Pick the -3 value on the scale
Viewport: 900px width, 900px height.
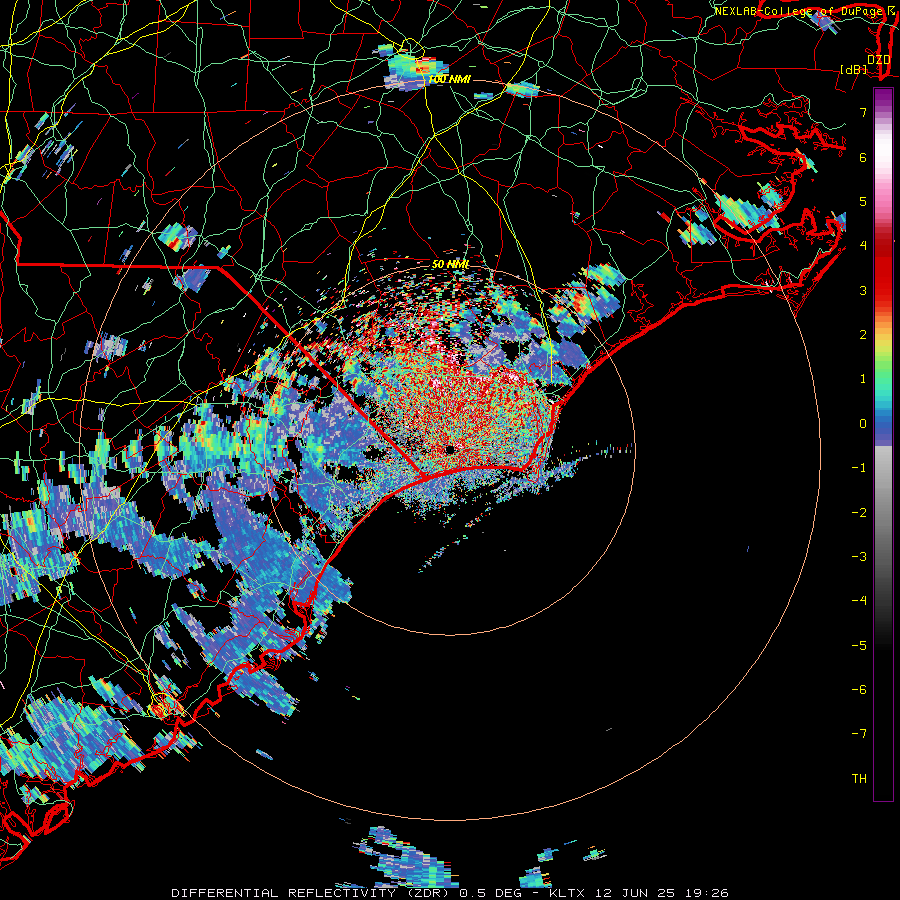(x=859, y=557)
